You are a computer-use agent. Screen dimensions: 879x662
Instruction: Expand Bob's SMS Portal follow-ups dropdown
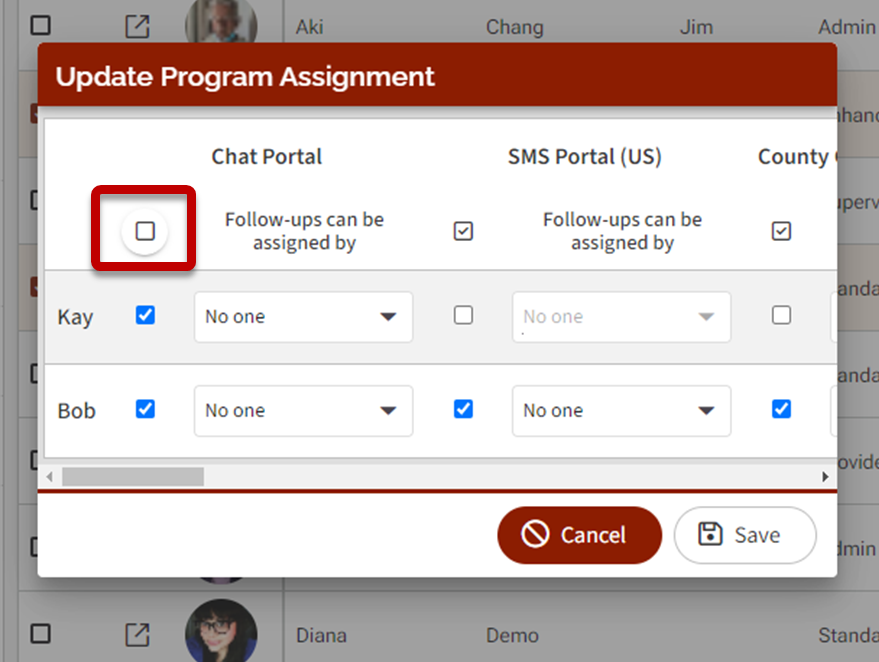tap(621, 411)
